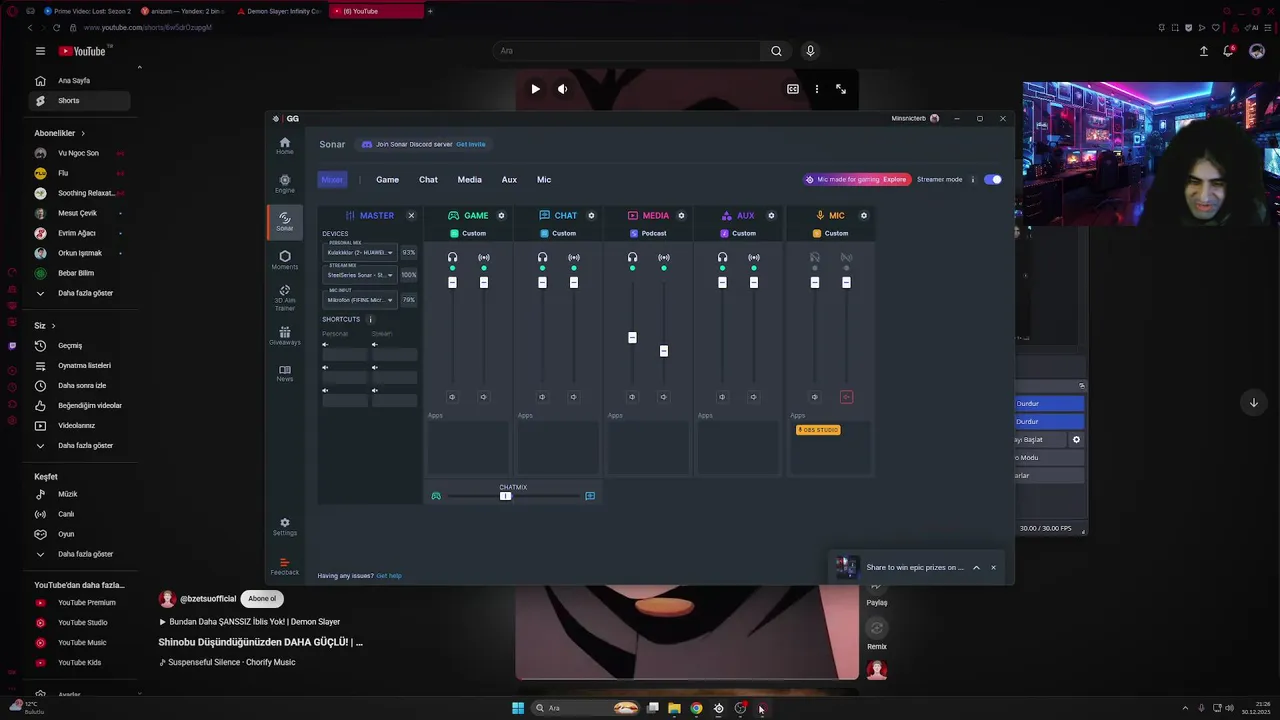This screenshot has height=720, width=1280.
Task: Open 3D Aim Trainer in GG sidebar
Action: 285,298
